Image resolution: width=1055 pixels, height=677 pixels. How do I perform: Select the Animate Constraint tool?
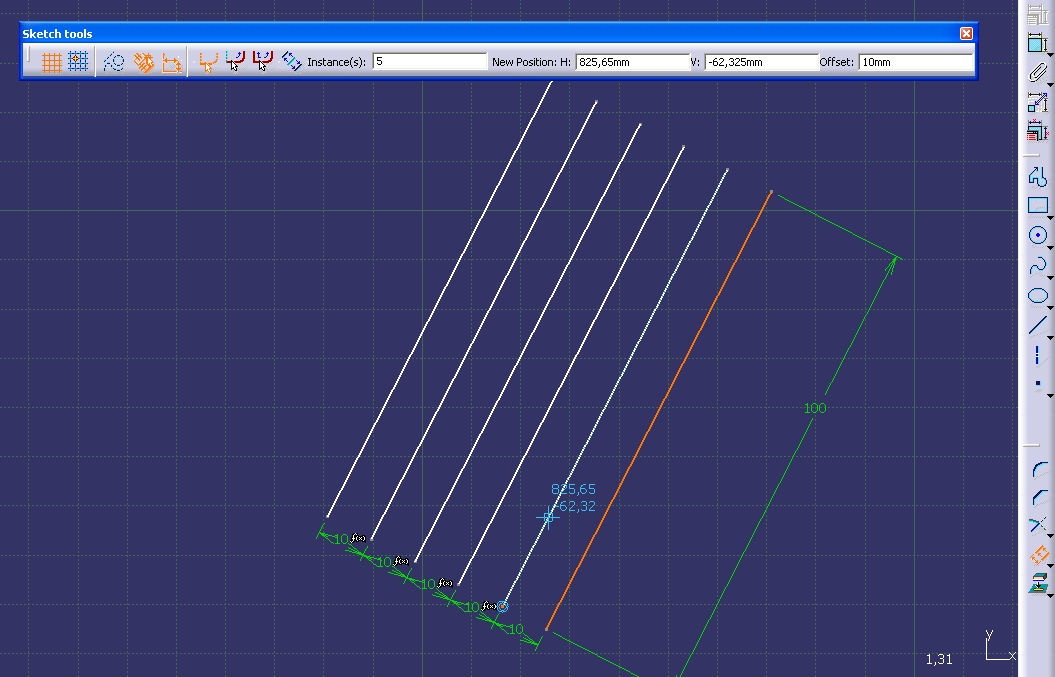pyautogui.click(x=1036, y=102)
